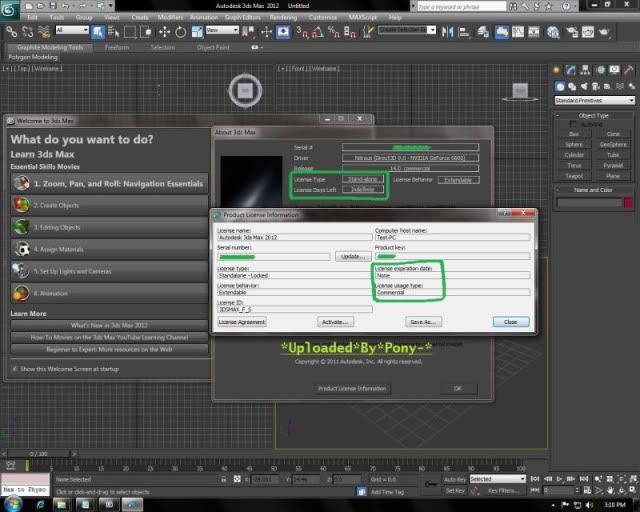
Task: Toggle the Auto Key button
Action: [x=455, y=479]
